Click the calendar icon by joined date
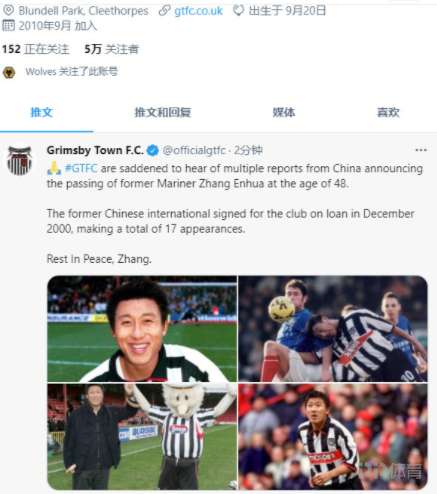Viewport: 437px width, 494px height. (8, 25)
